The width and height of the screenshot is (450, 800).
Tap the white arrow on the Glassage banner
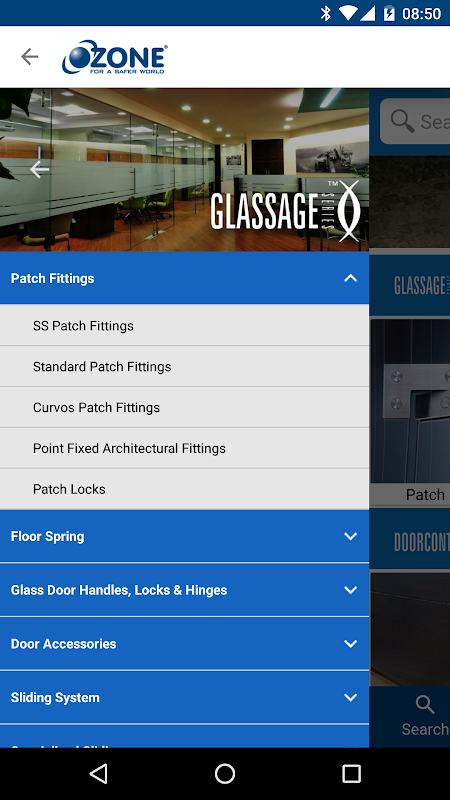(39, 169)
